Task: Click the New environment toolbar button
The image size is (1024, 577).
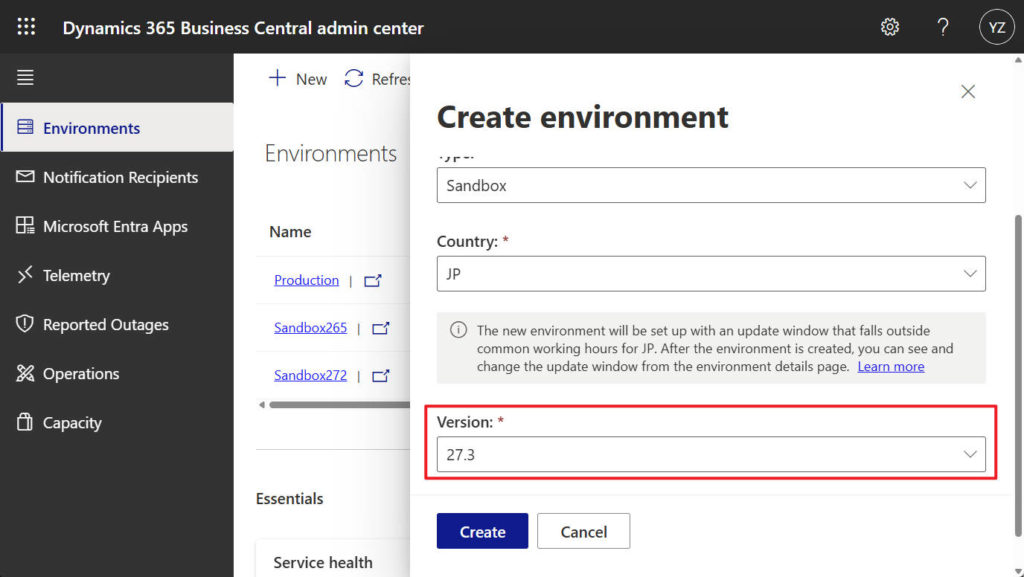Action: tap(298, 79)
